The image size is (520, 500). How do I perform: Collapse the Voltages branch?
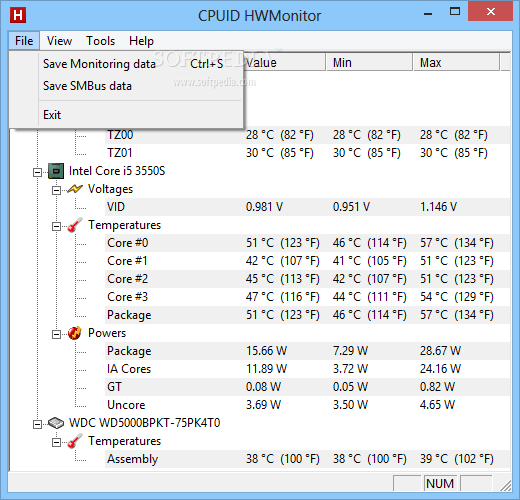click(x=56, y=190)
